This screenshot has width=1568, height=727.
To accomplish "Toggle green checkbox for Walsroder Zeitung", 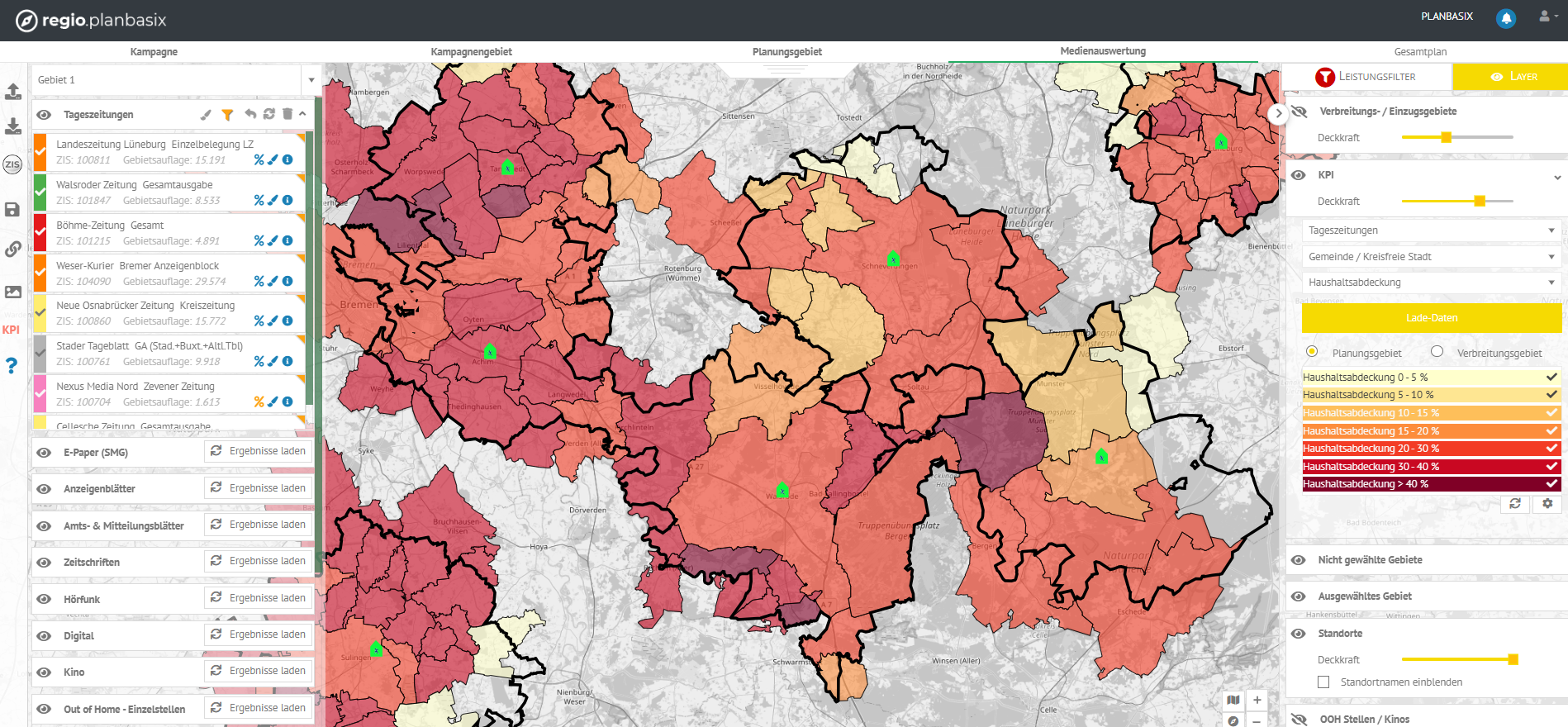I will 40,192.
